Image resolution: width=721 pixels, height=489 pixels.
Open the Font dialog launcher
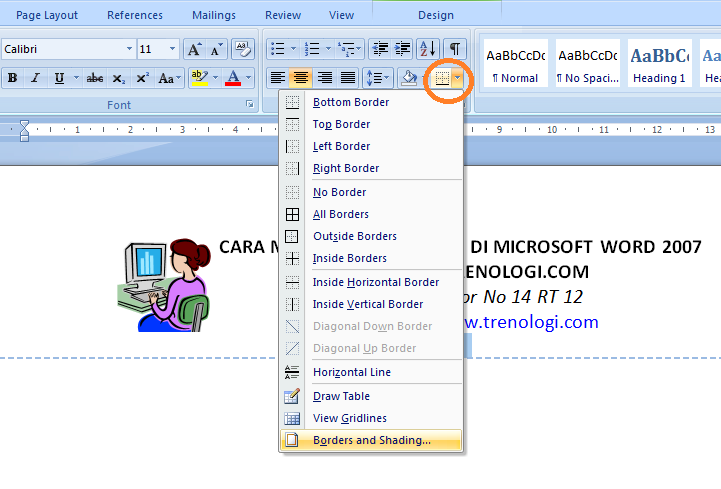(250, 104)
